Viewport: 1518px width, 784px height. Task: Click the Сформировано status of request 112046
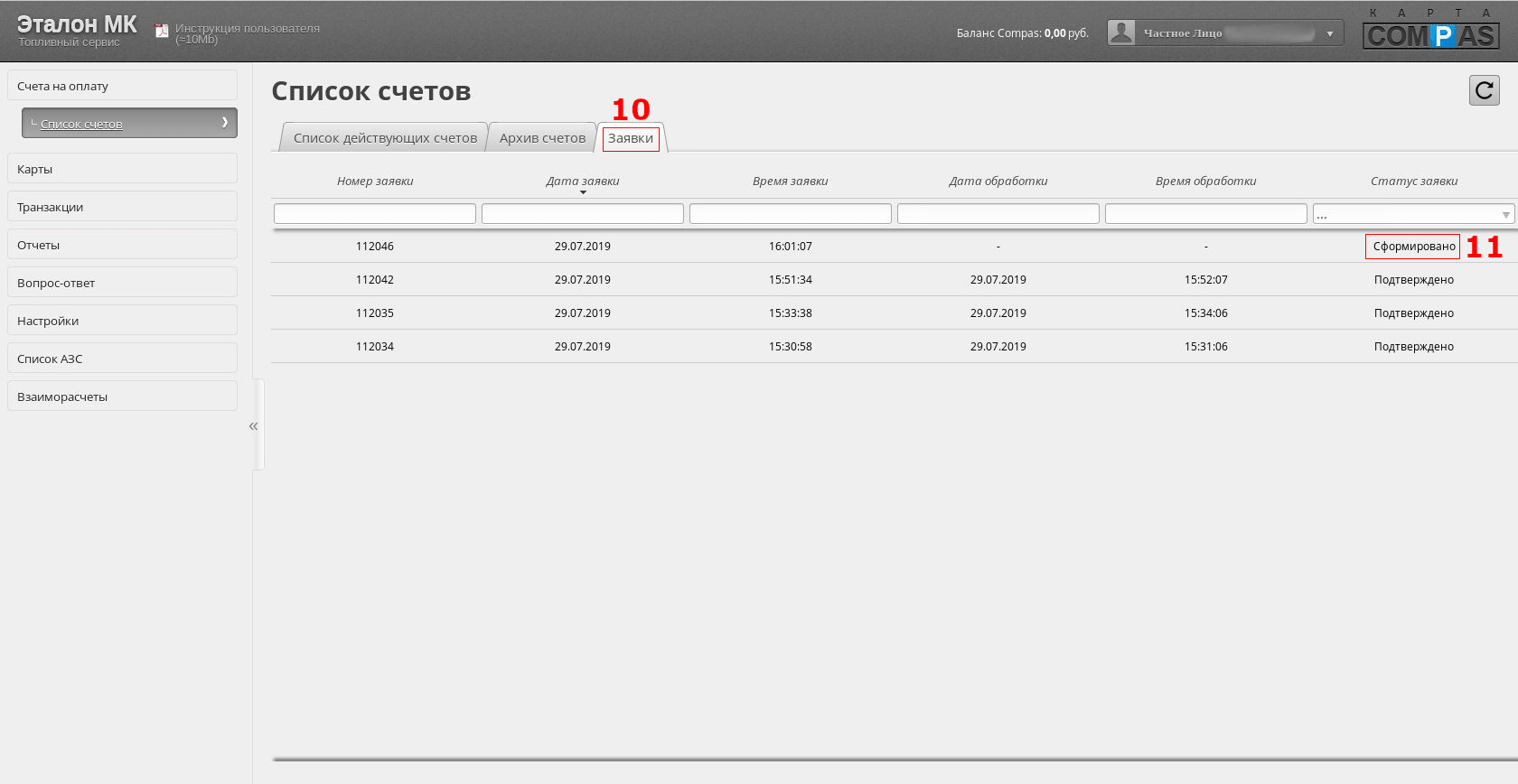pos(1414,247)
